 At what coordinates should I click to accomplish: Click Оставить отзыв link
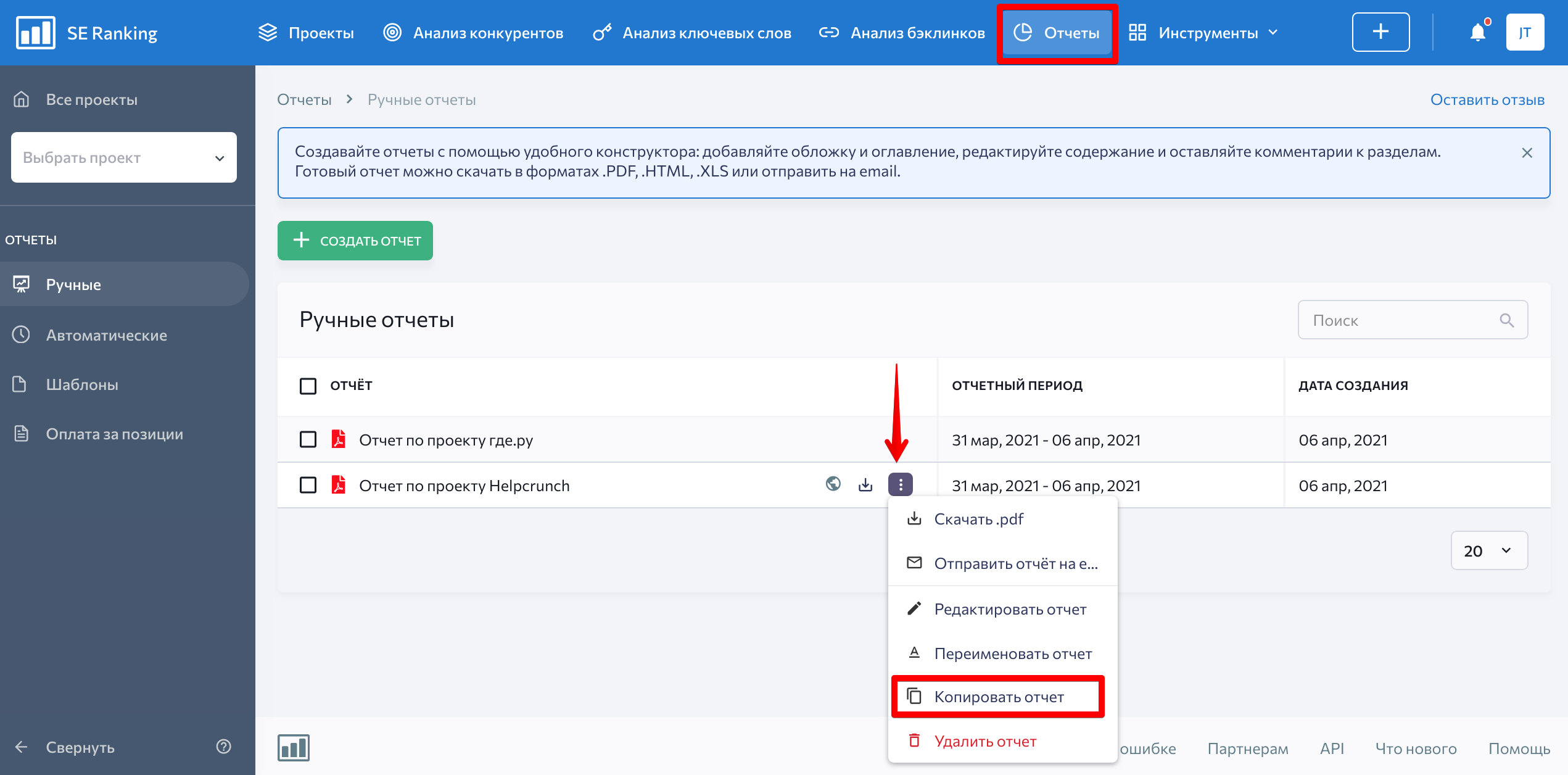pos(1487,99)
